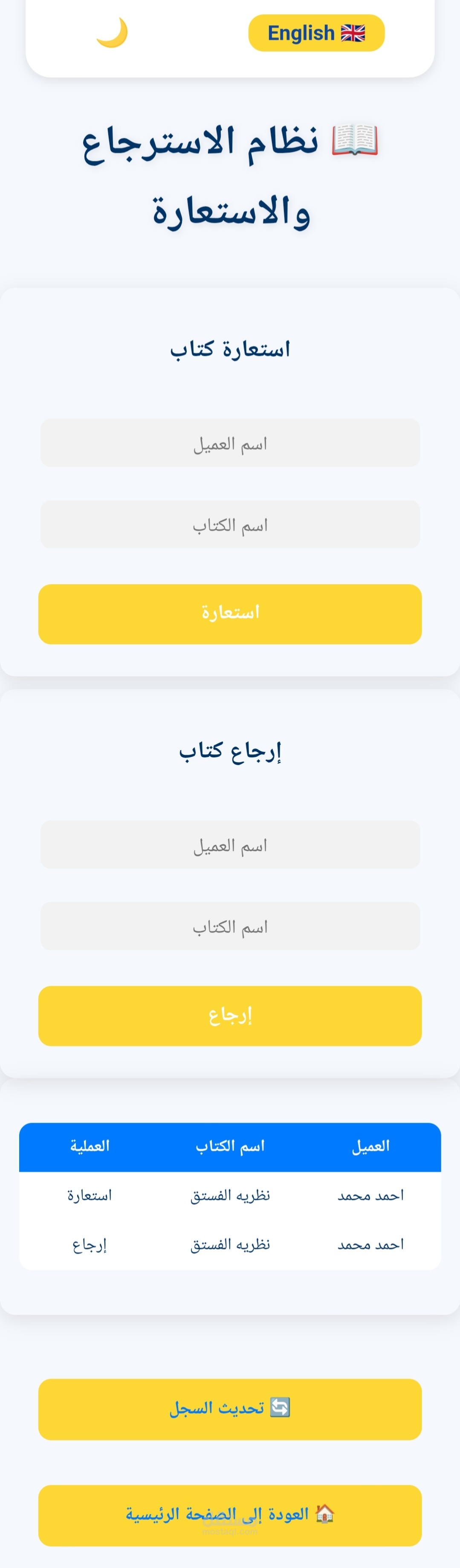
Task: Focus the customer name field under إرجاع كتاب
Action: [230, 845]
